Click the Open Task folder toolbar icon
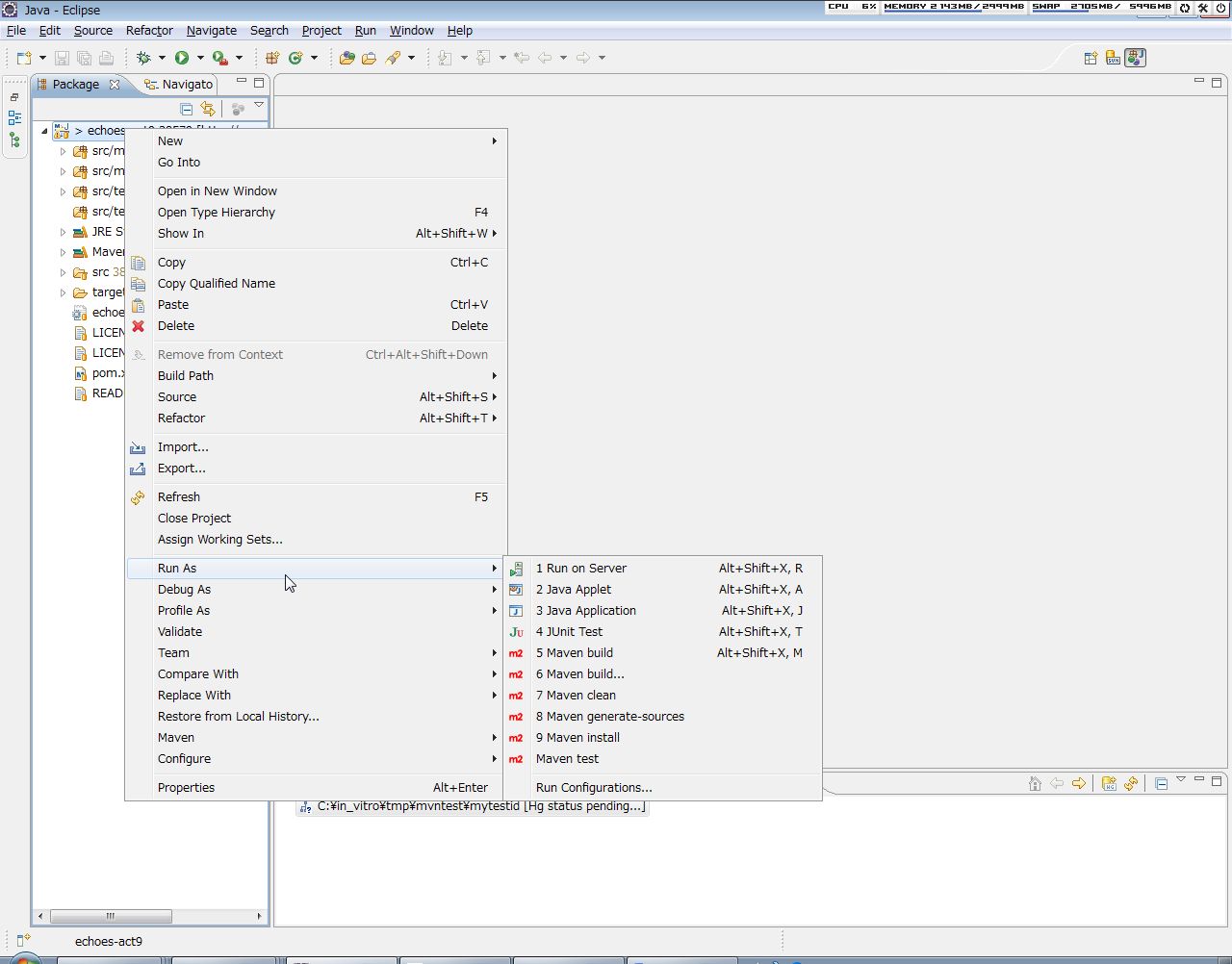This screenshot has width=1232, height=964. coord(369,58)
